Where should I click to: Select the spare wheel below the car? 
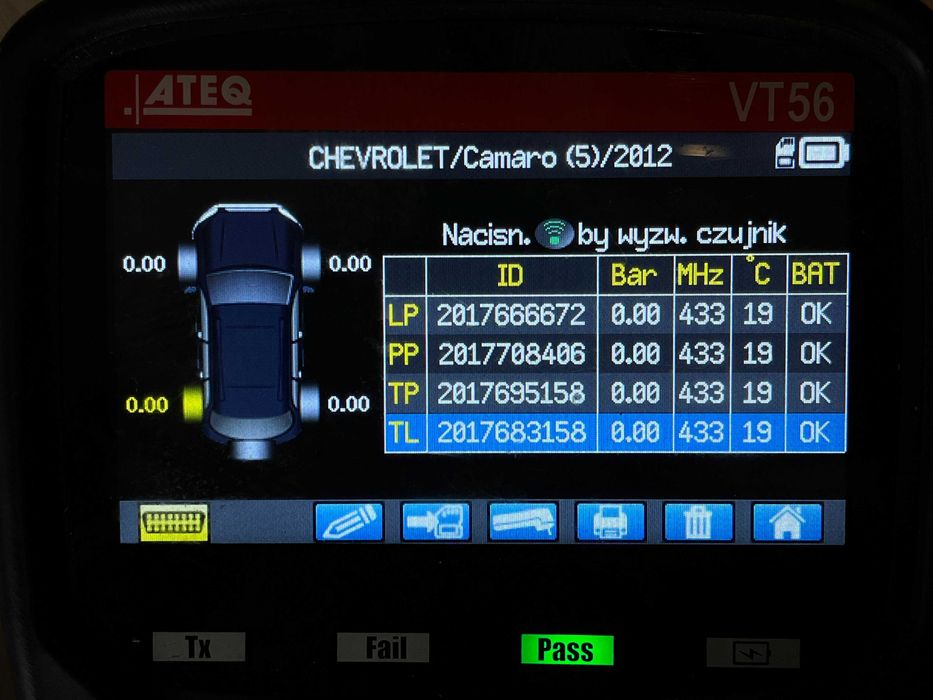pyautogui.click(x=251, y=450)
